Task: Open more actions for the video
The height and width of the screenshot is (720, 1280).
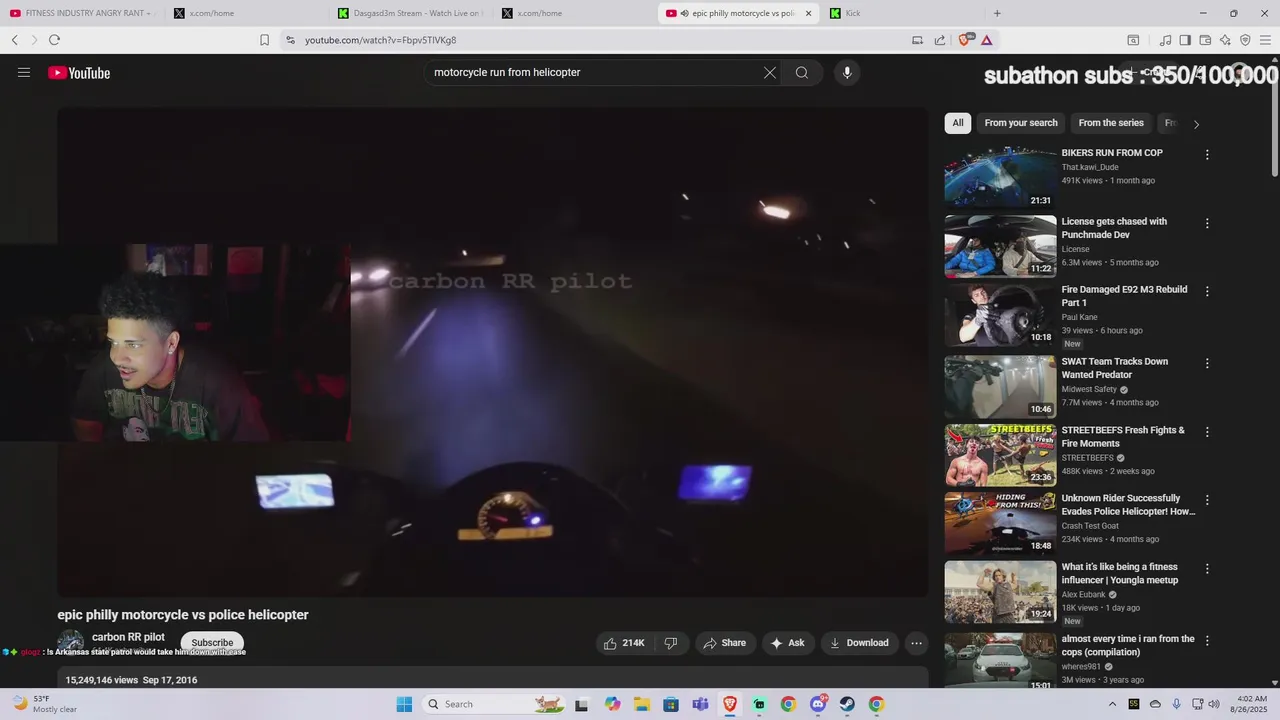Action: click(916, 643)
